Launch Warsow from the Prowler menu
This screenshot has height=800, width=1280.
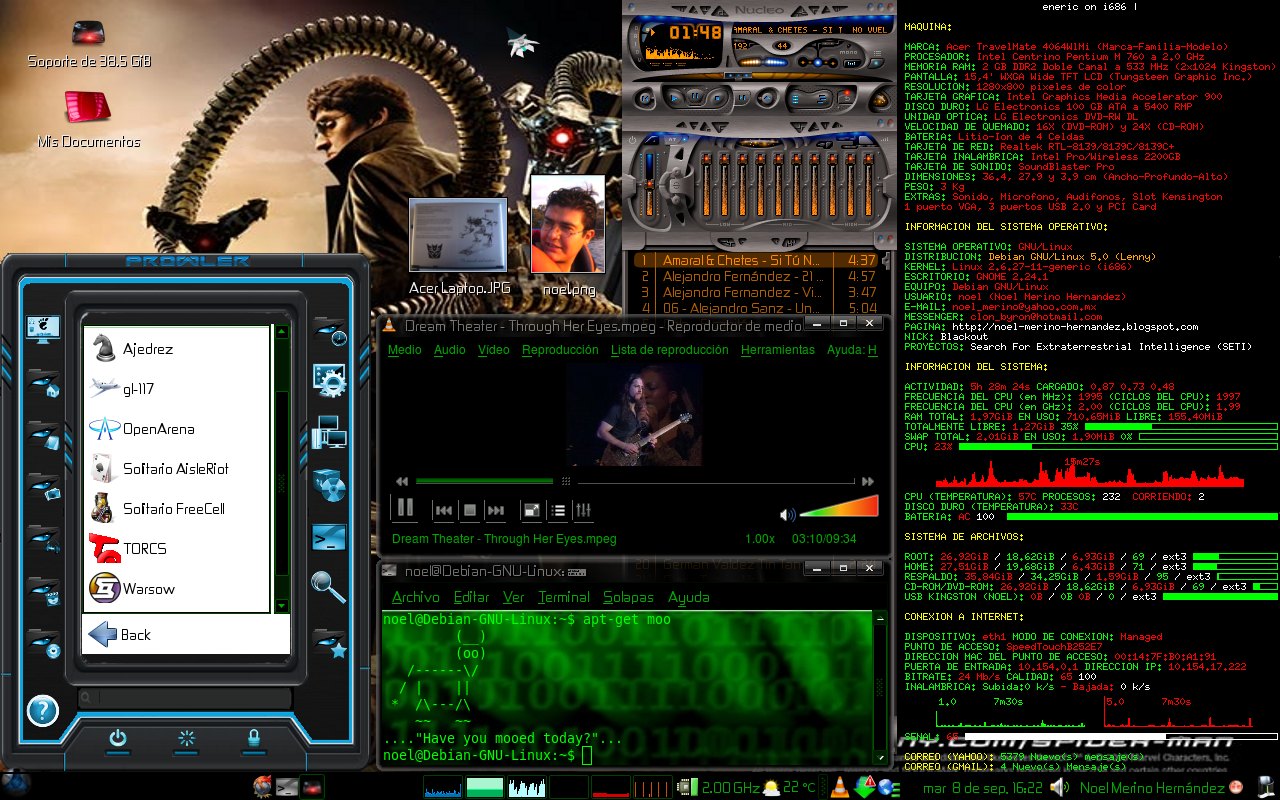point(176,589)
